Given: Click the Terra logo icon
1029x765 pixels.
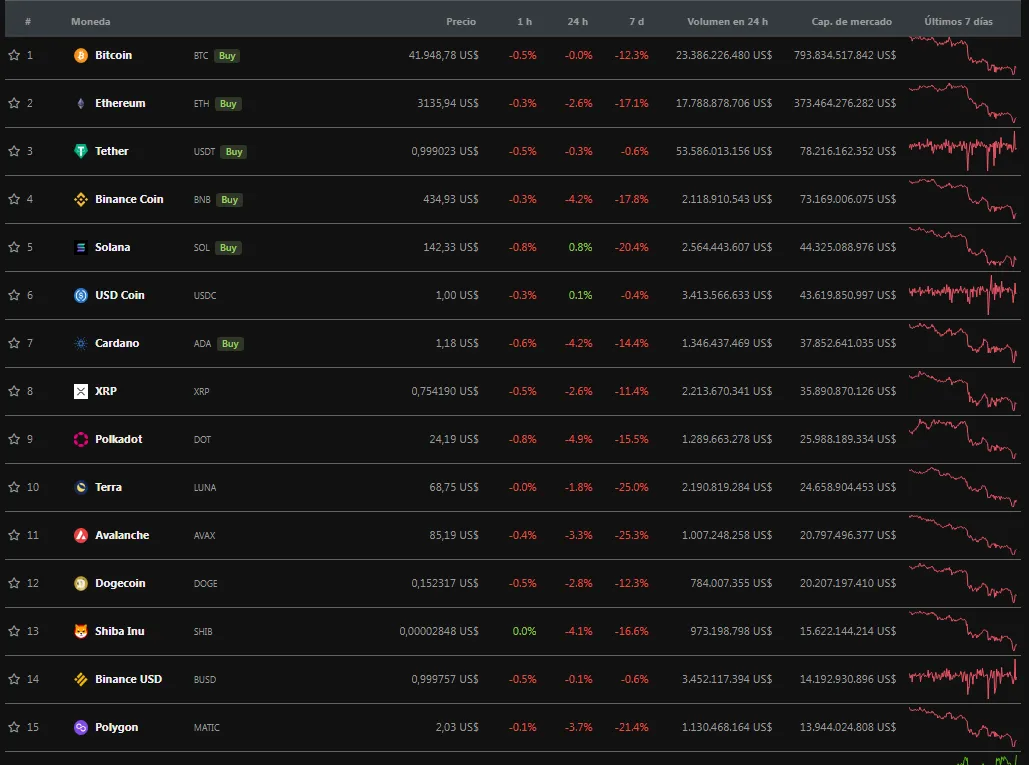Looking at the screenshot, I should (x=81, y=487).
